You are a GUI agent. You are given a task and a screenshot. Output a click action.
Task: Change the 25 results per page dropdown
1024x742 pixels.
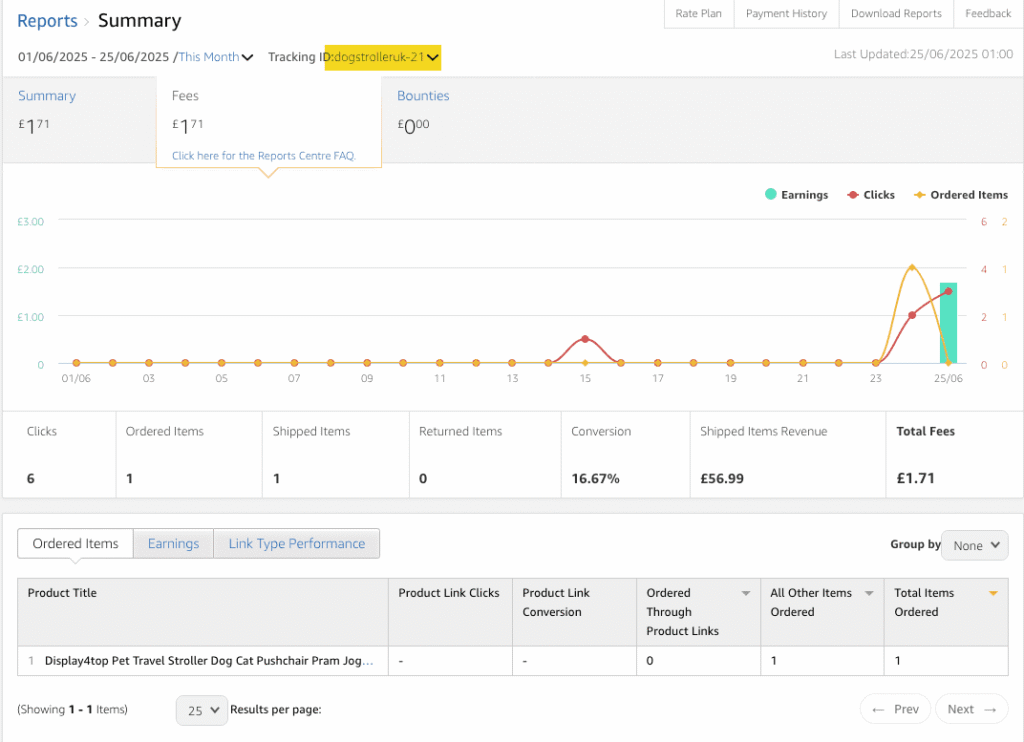coord(201,710)
